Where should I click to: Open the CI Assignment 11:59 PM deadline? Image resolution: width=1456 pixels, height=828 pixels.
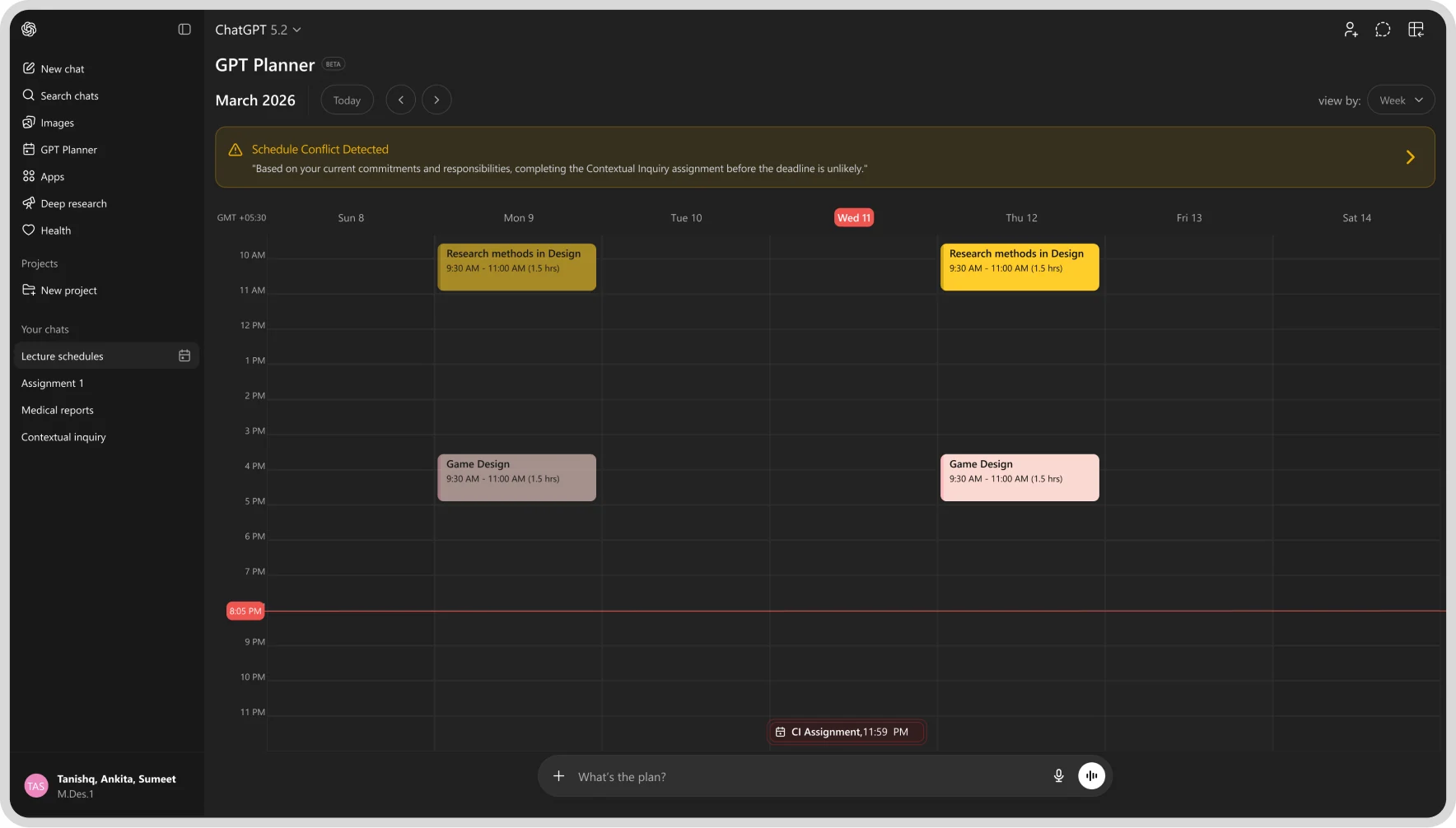847,733
